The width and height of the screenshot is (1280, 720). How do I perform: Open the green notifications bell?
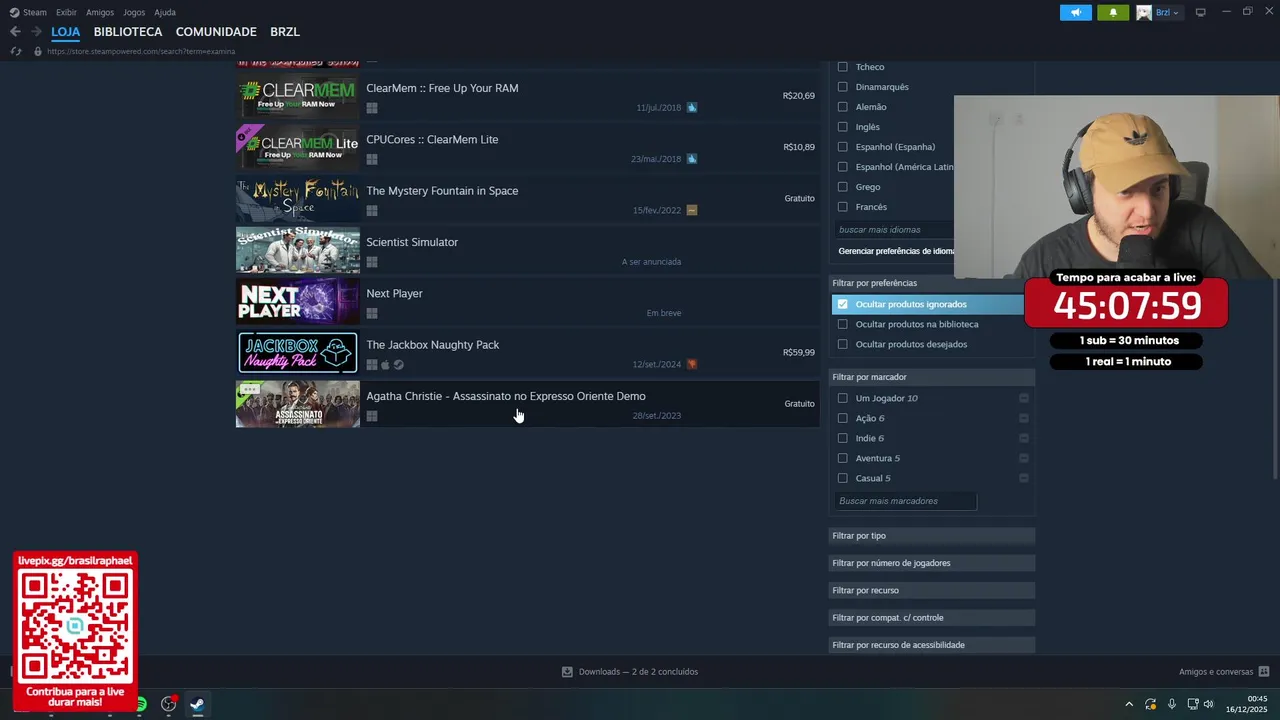pyautogui.click(x=1113, y=12)
